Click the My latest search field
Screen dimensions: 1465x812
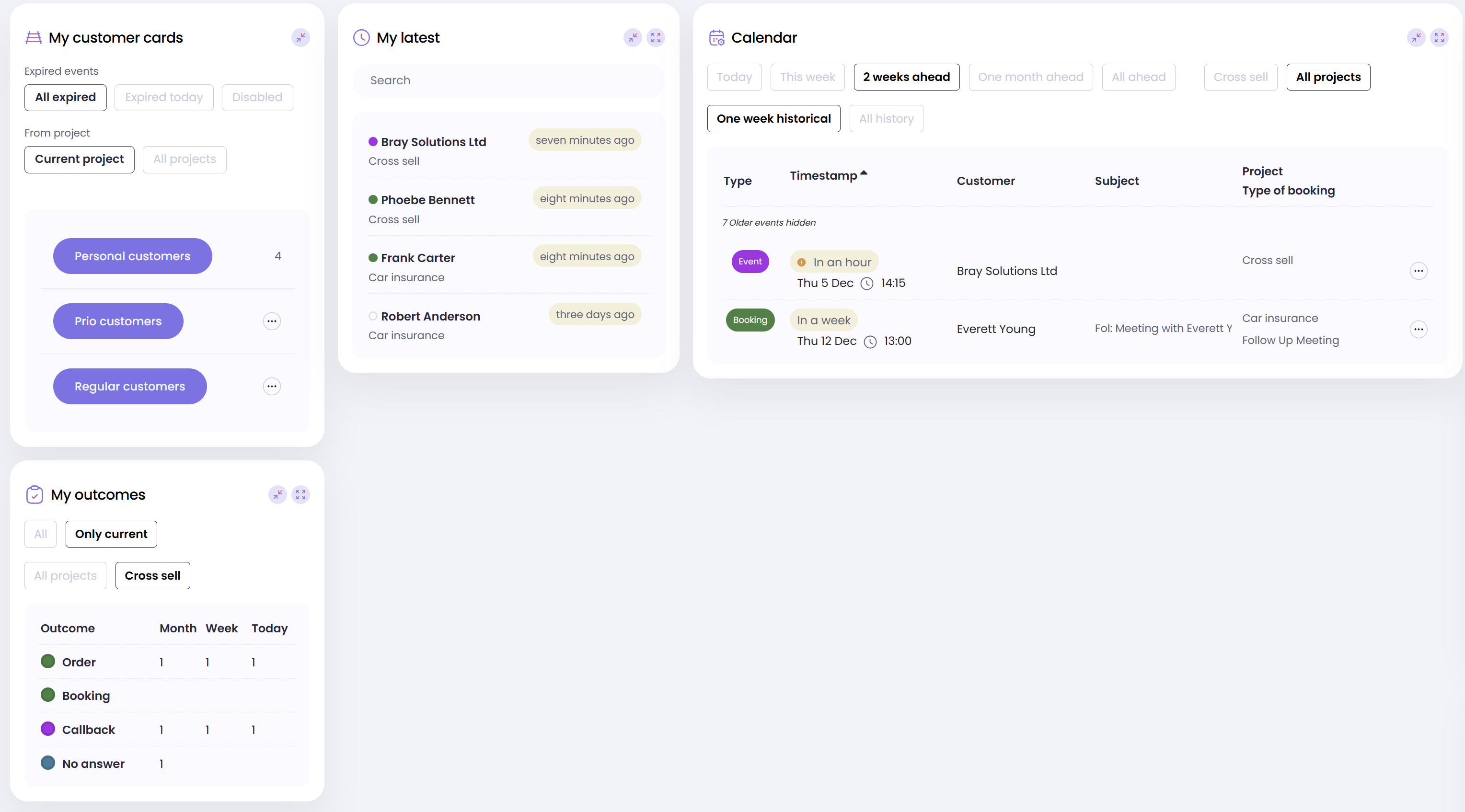pyautogui.click(x=508, y=81)
